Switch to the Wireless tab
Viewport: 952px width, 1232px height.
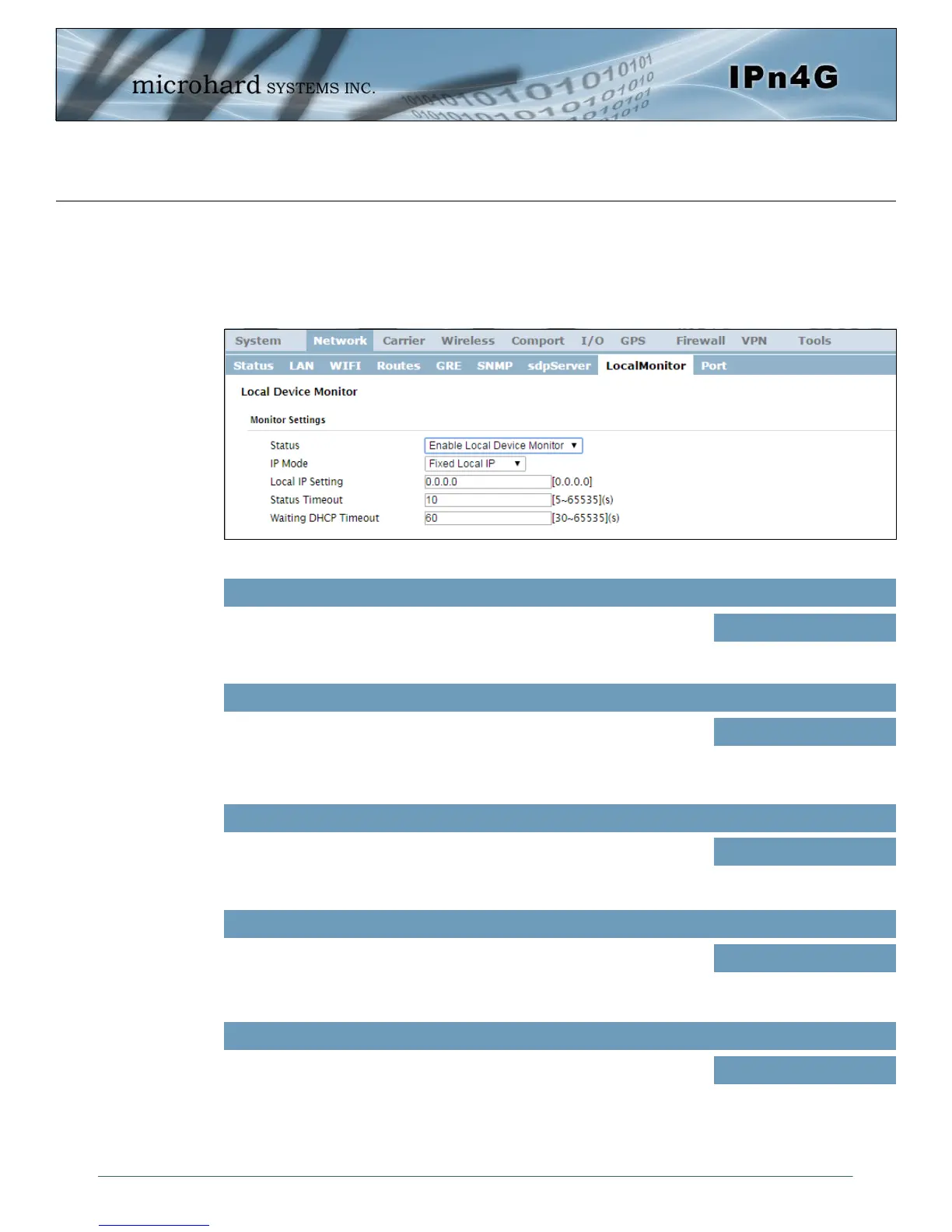pos(467,341)
